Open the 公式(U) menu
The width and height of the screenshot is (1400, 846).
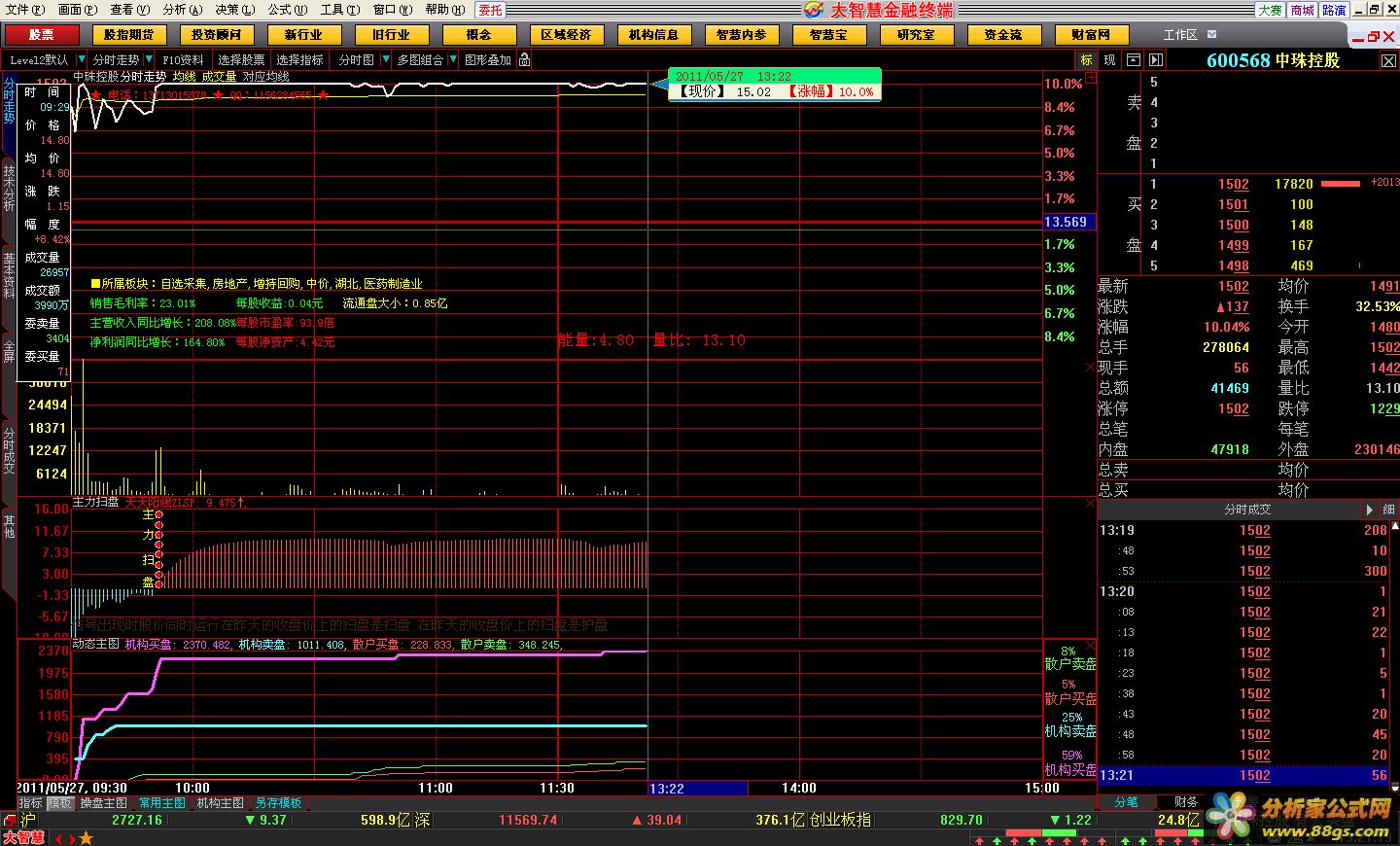[x=288, y=10]
